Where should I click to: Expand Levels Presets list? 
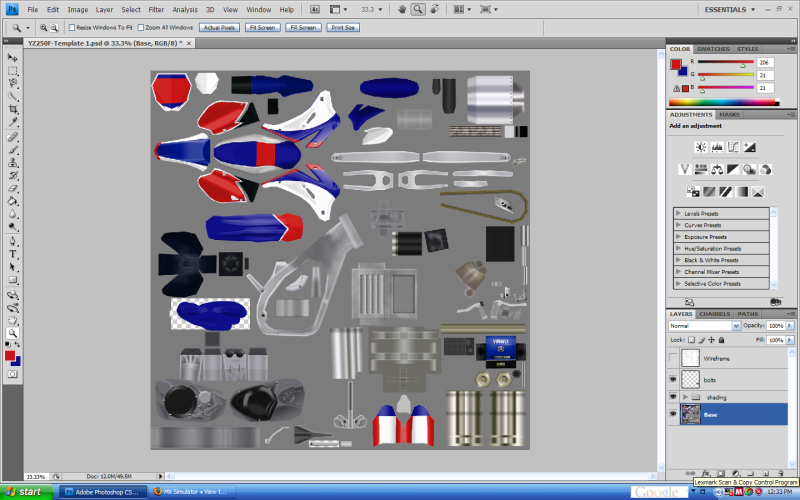coord(678,213)
